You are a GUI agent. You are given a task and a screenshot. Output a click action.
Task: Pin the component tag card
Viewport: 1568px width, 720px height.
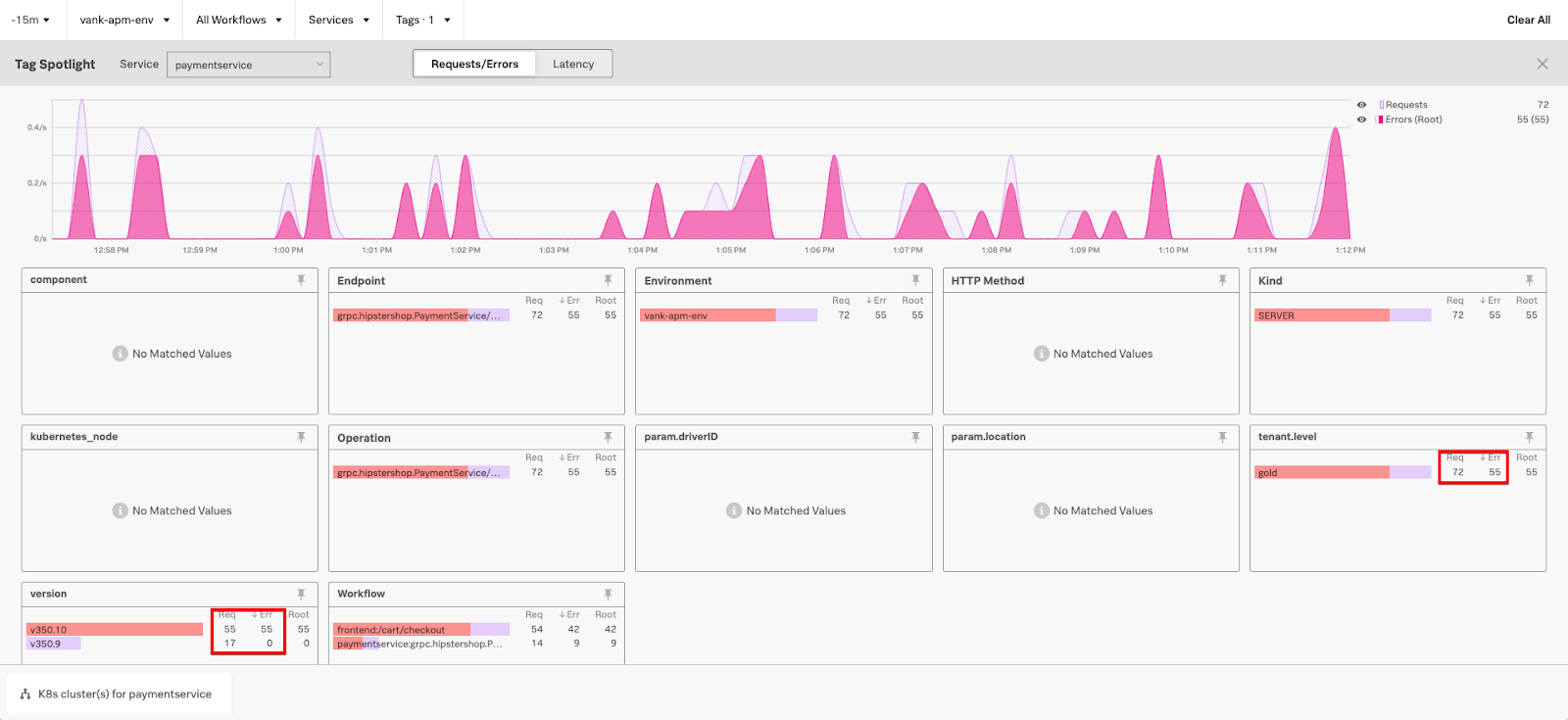301,280
